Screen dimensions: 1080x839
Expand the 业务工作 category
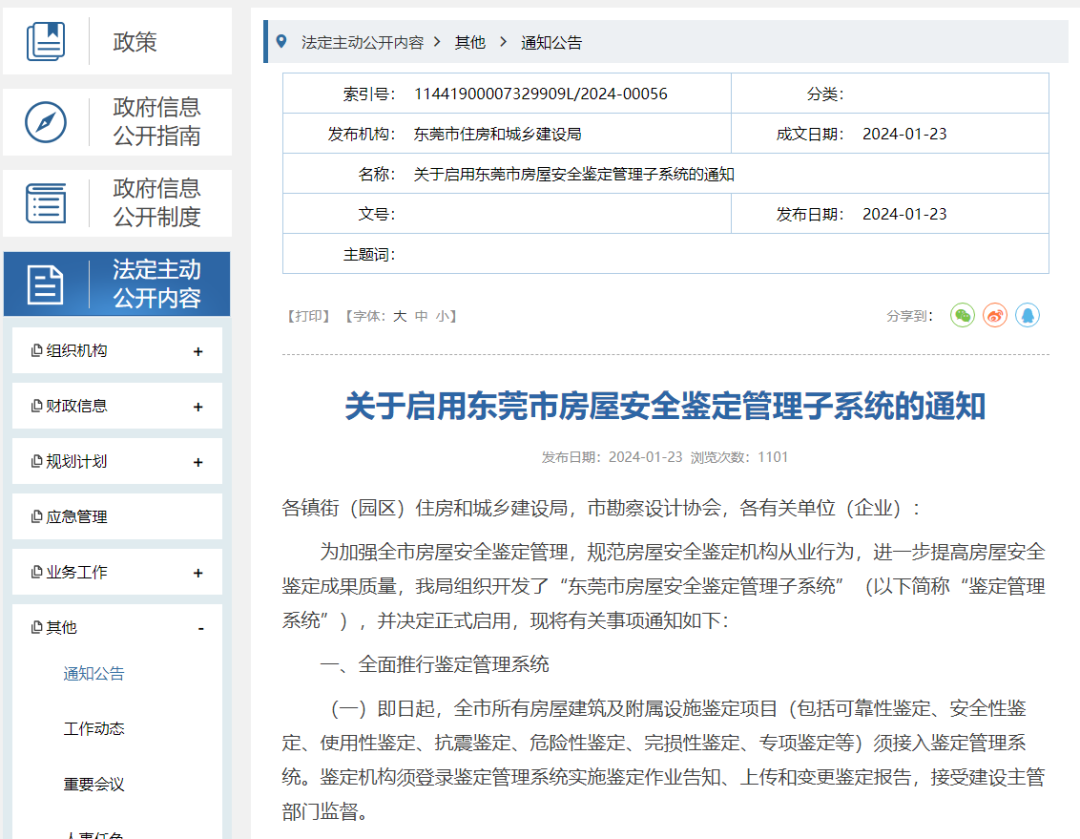click(x=198, y=573)
